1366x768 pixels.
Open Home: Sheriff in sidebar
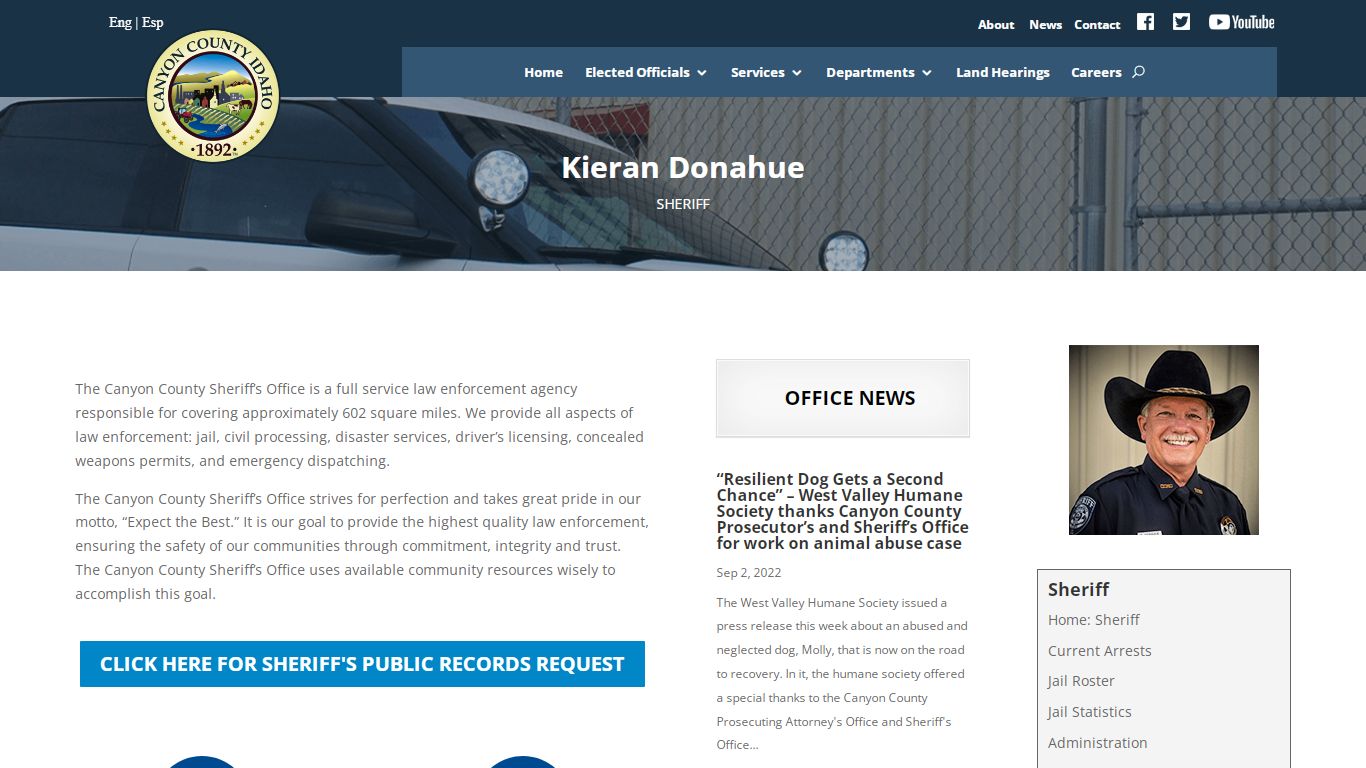coord(1093,620)
